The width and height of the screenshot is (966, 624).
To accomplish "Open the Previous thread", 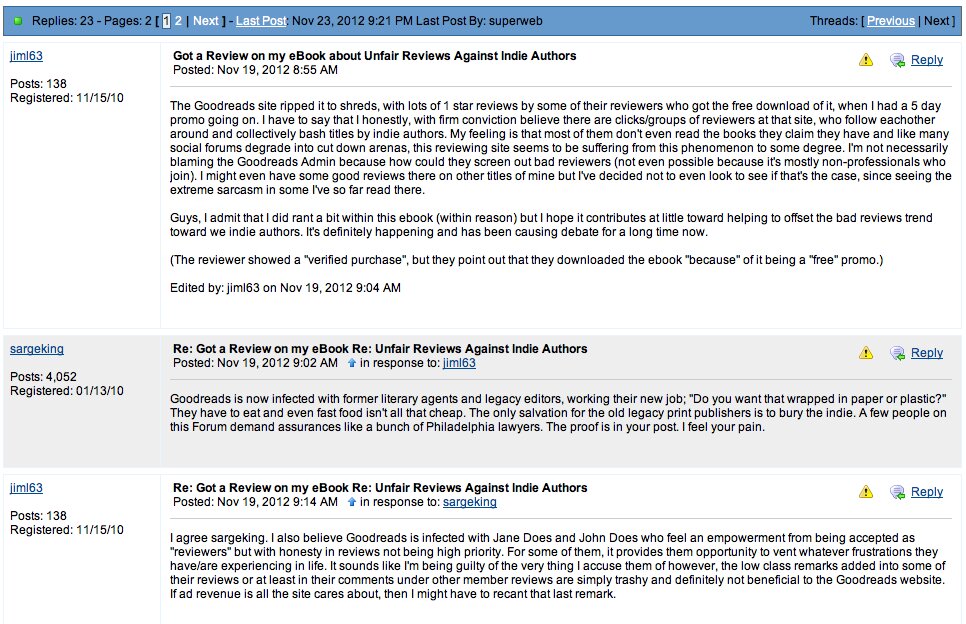I will 891,21.
